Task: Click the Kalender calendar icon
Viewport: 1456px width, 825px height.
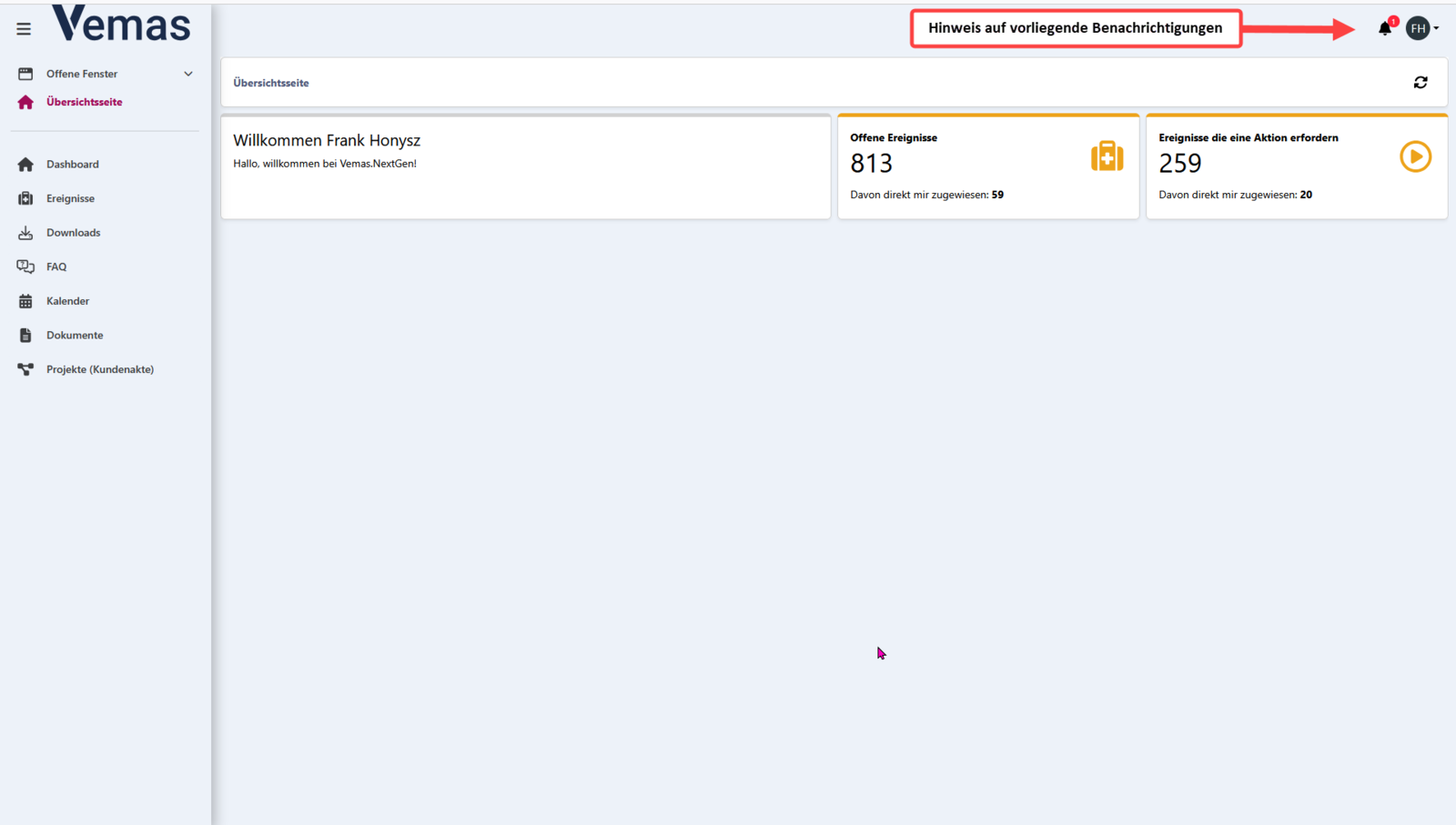Action: click(x=25, y=301)
